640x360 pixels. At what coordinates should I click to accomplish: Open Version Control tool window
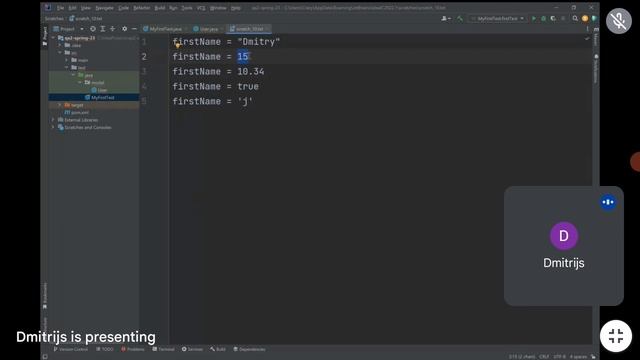pos(71,349)
